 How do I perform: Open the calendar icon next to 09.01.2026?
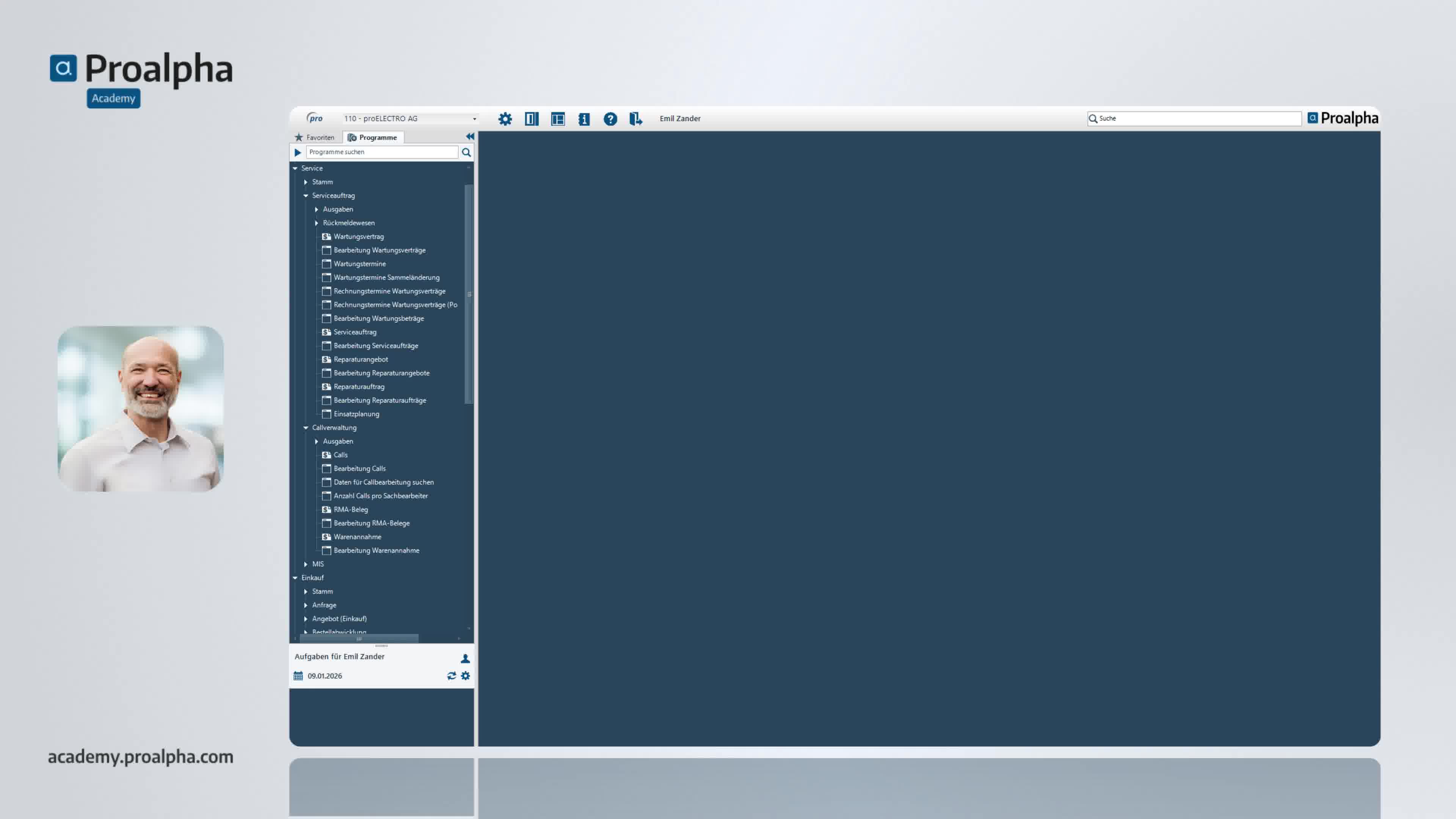(x=298, y=675)
